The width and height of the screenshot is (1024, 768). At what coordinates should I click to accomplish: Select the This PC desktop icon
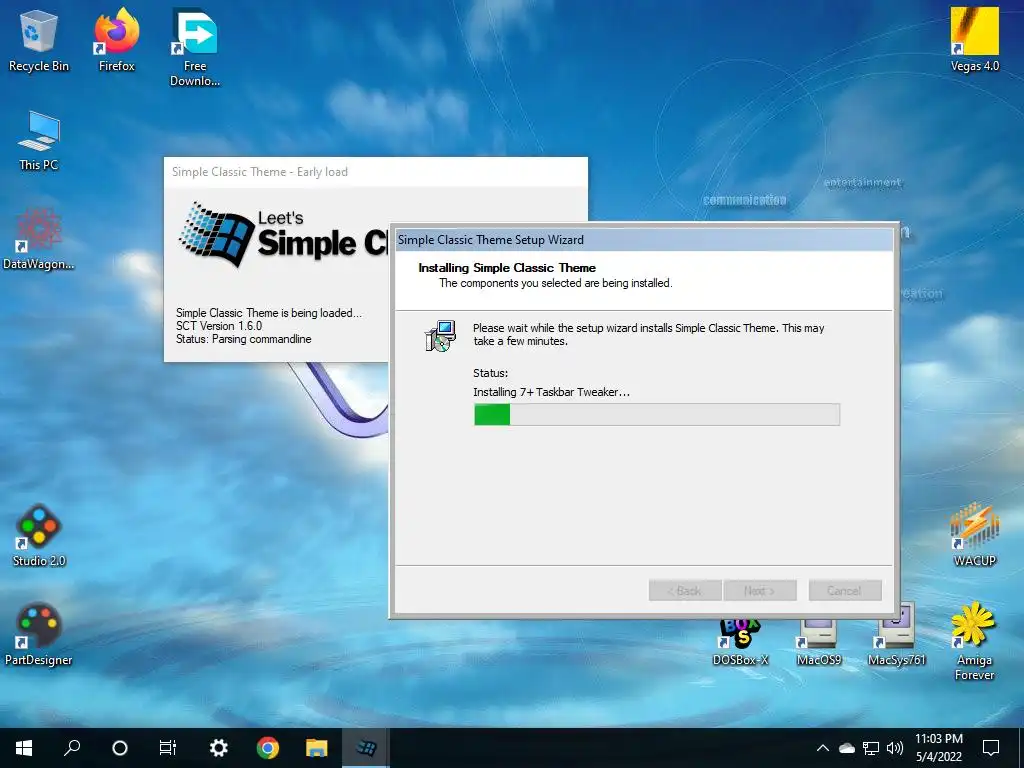point(39,141)
